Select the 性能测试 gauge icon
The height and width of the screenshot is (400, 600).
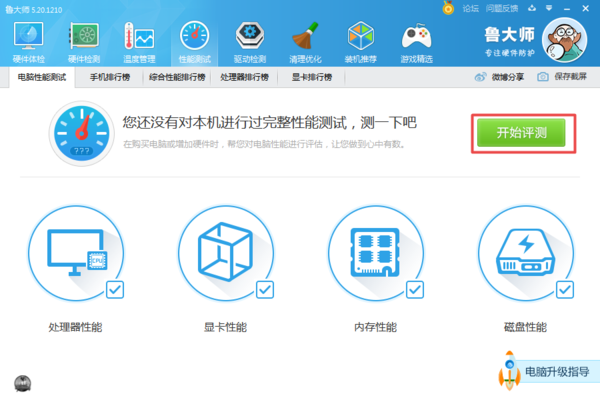pos(194,38)
